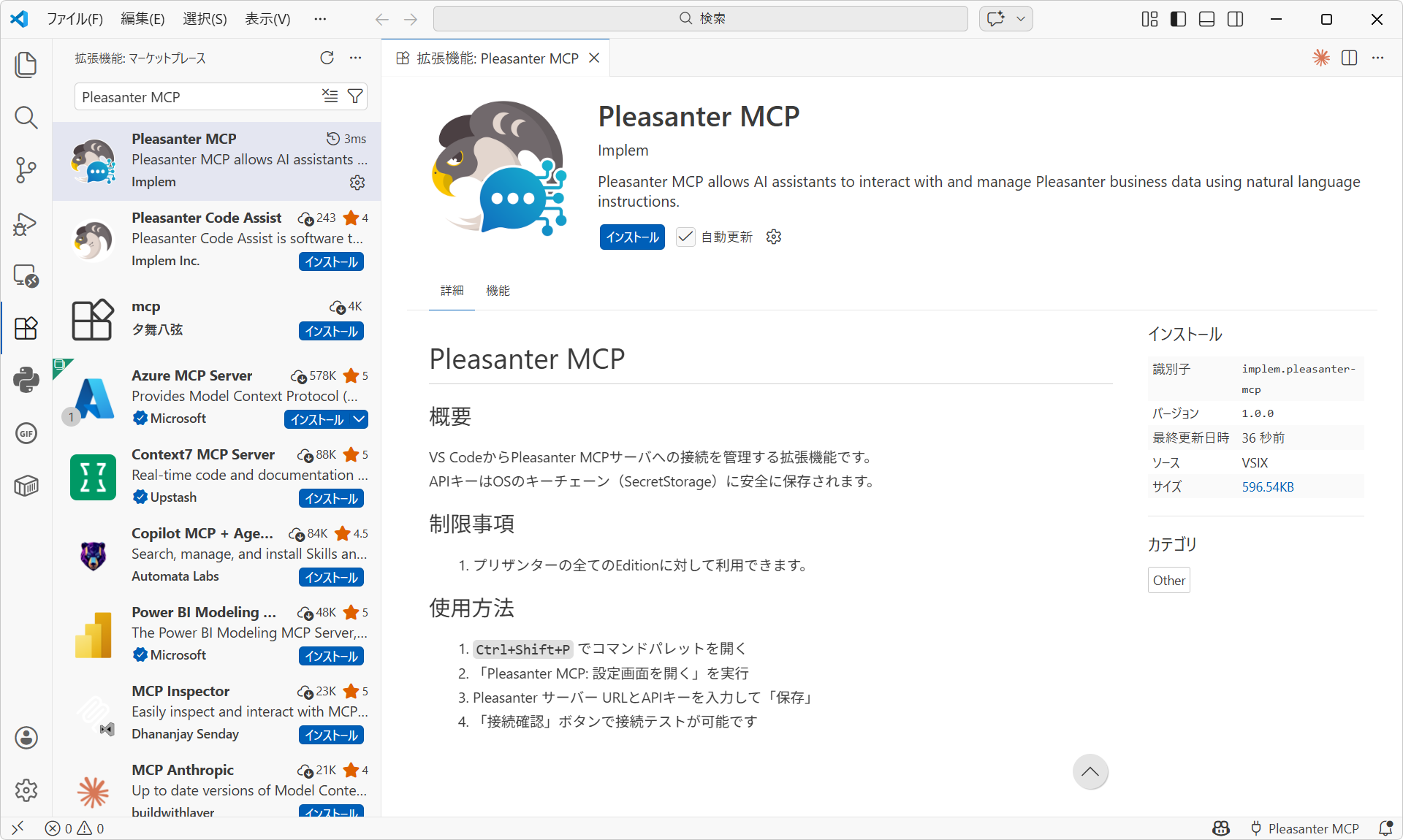
Task: Split the editor to the right
Action: pyautogui.click(x=1350, y=58)
